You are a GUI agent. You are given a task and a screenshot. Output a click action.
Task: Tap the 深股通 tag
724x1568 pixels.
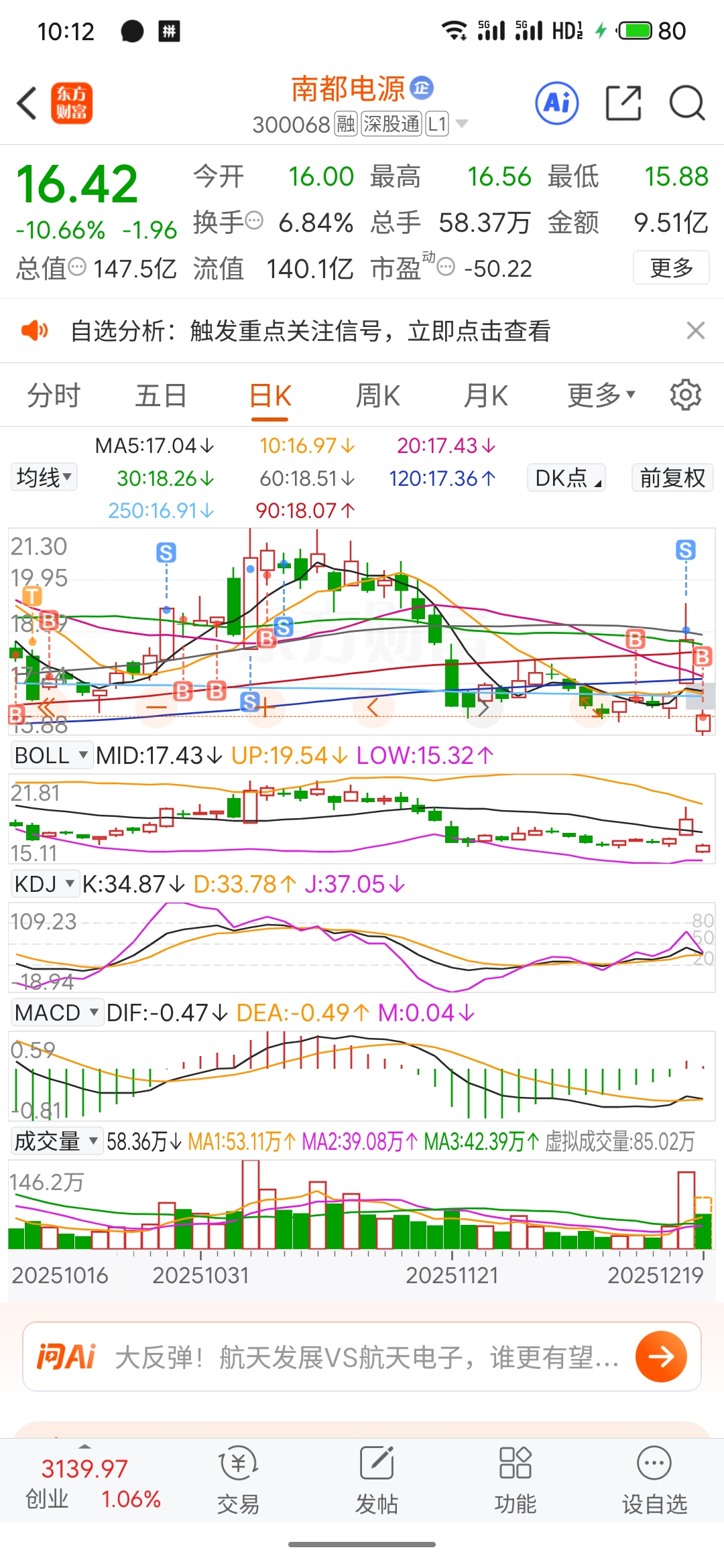(x=391, y=124)
